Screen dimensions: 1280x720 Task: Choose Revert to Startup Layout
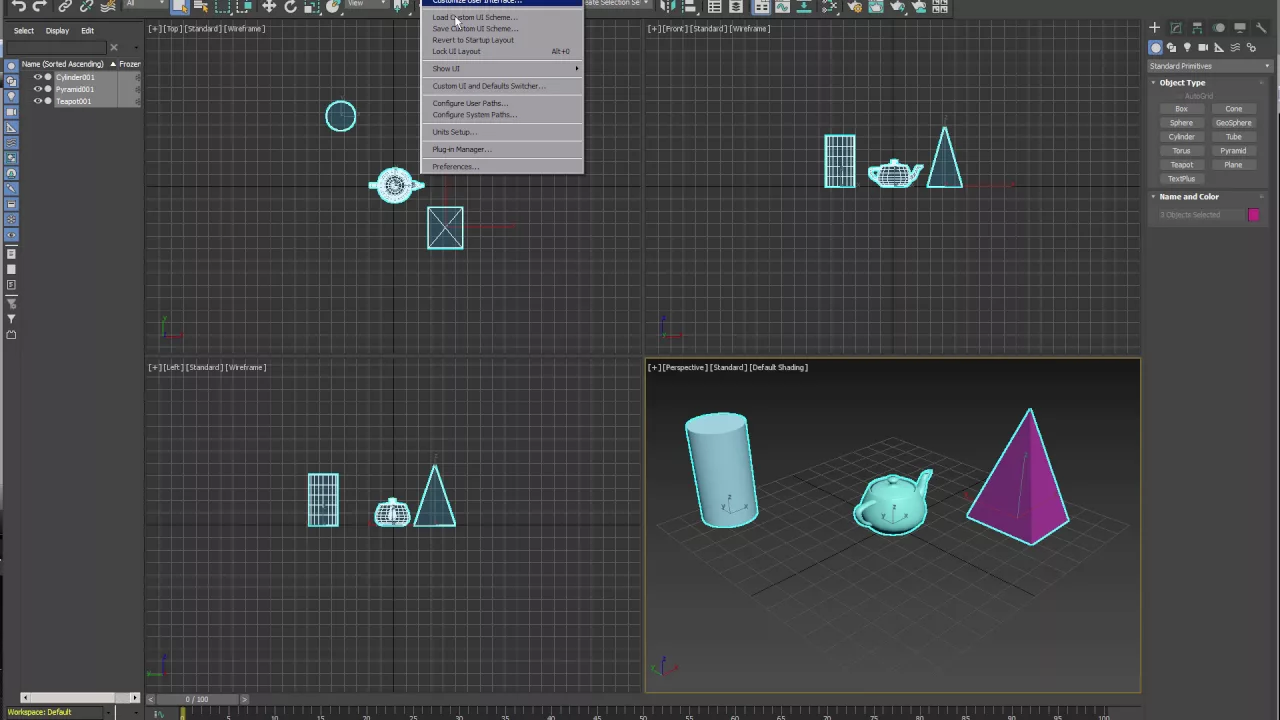click(x=473, y=40)
